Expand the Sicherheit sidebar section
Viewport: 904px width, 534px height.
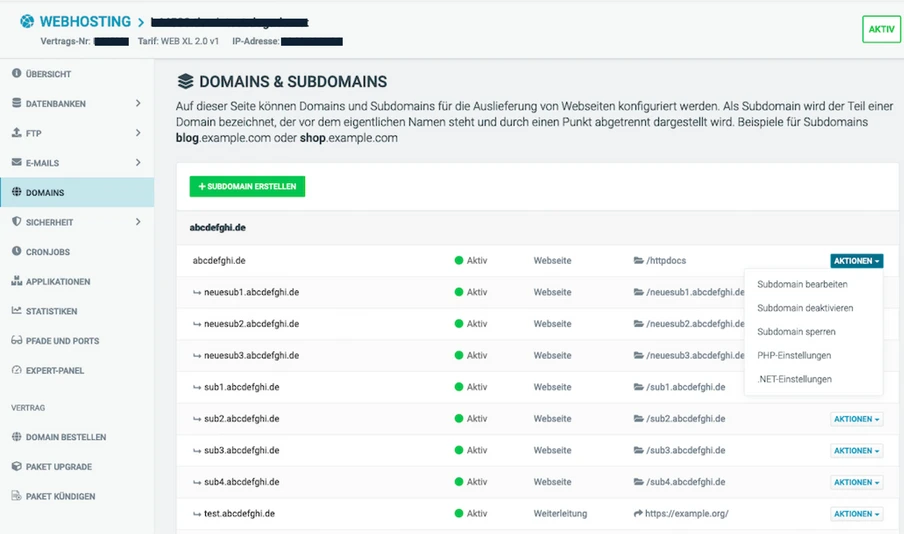click(138, 222)
